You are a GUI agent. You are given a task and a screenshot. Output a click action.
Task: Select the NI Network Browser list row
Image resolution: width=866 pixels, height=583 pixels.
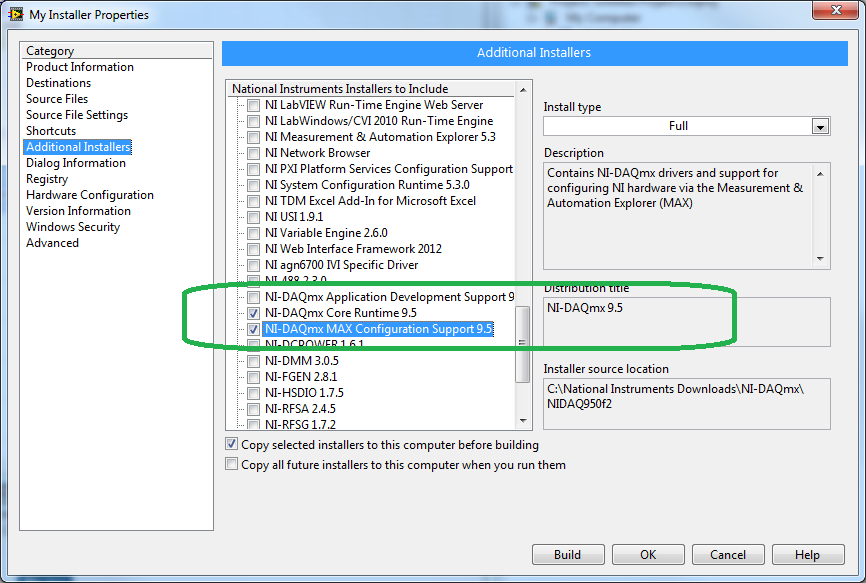318,153
